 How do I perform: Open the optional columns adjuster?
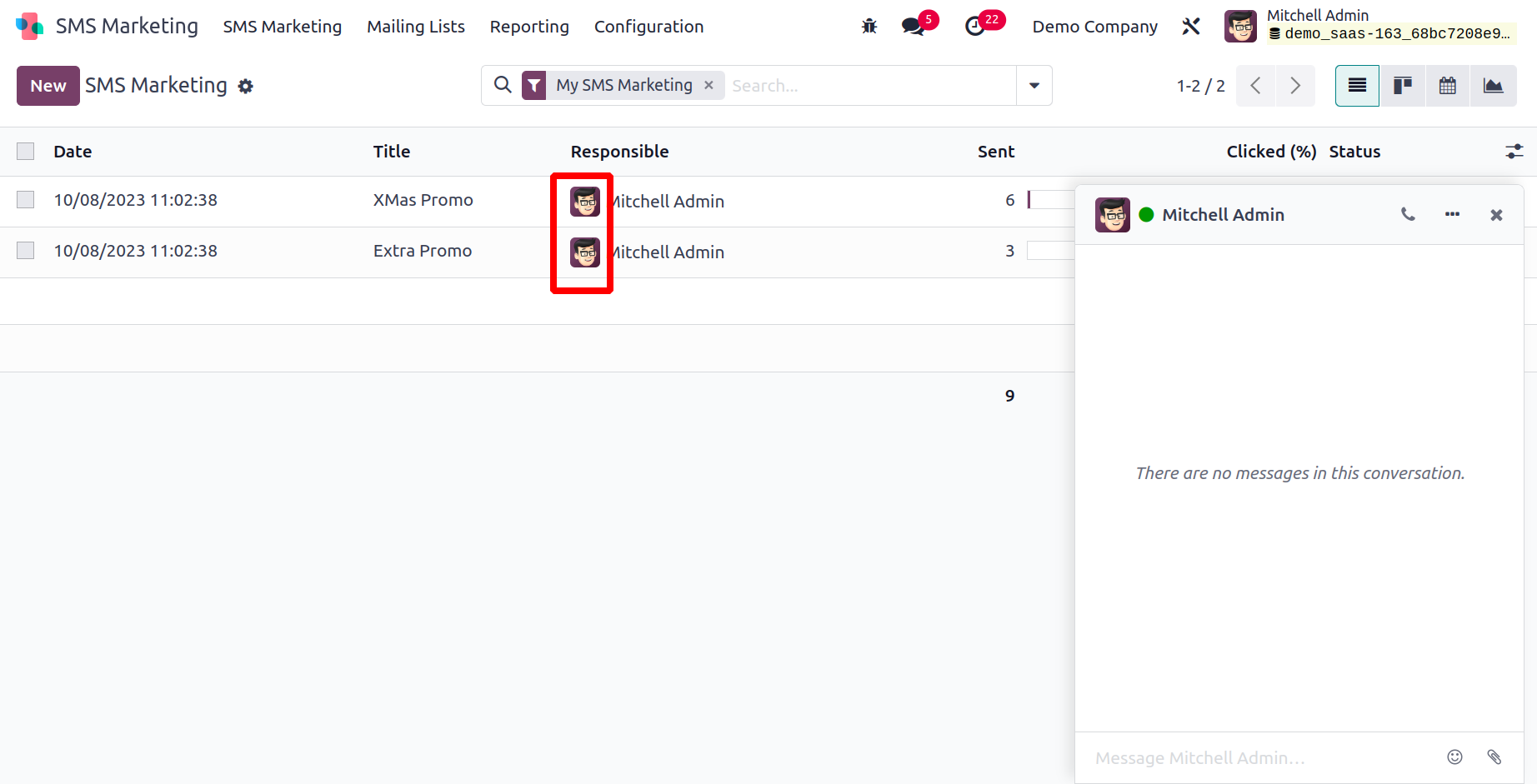1514,152
